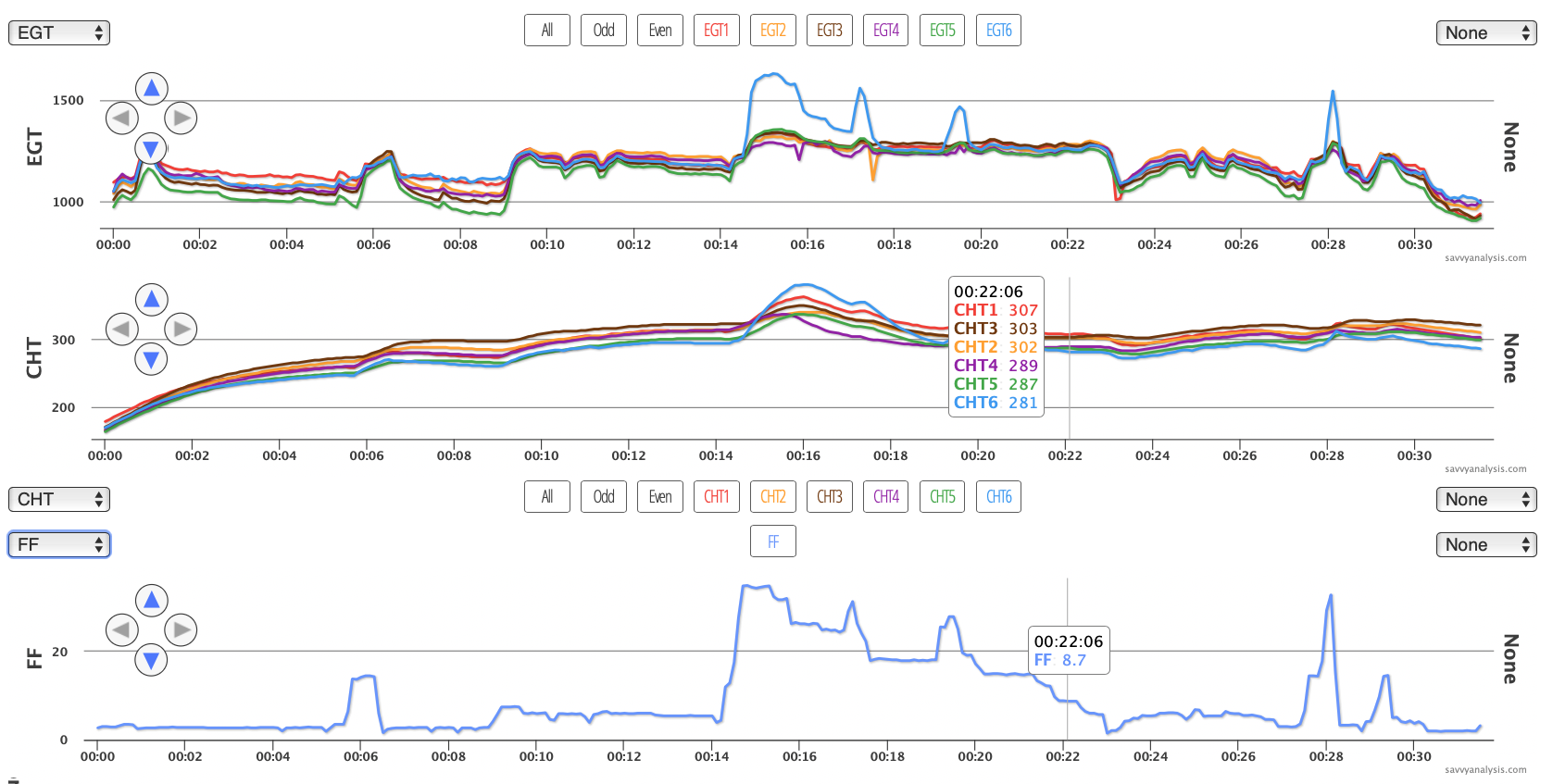Open the CHT parameter dropdown
This screenshot has height=784, width=1553.
[59, 499]
